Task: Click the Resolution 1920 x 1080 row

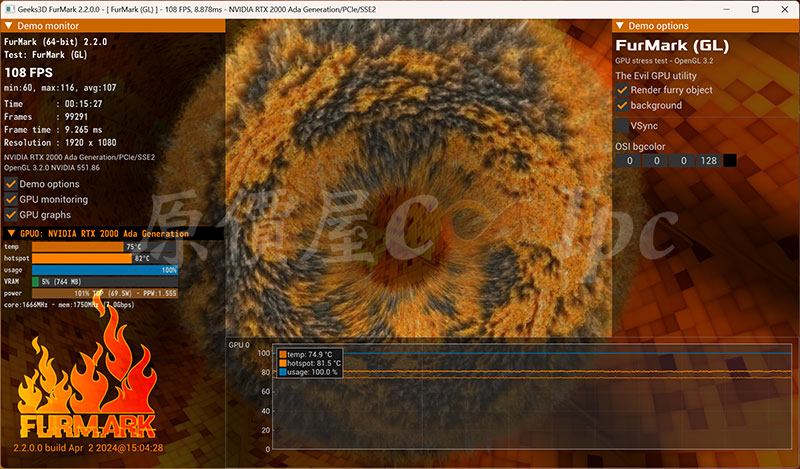Action: 60,143
